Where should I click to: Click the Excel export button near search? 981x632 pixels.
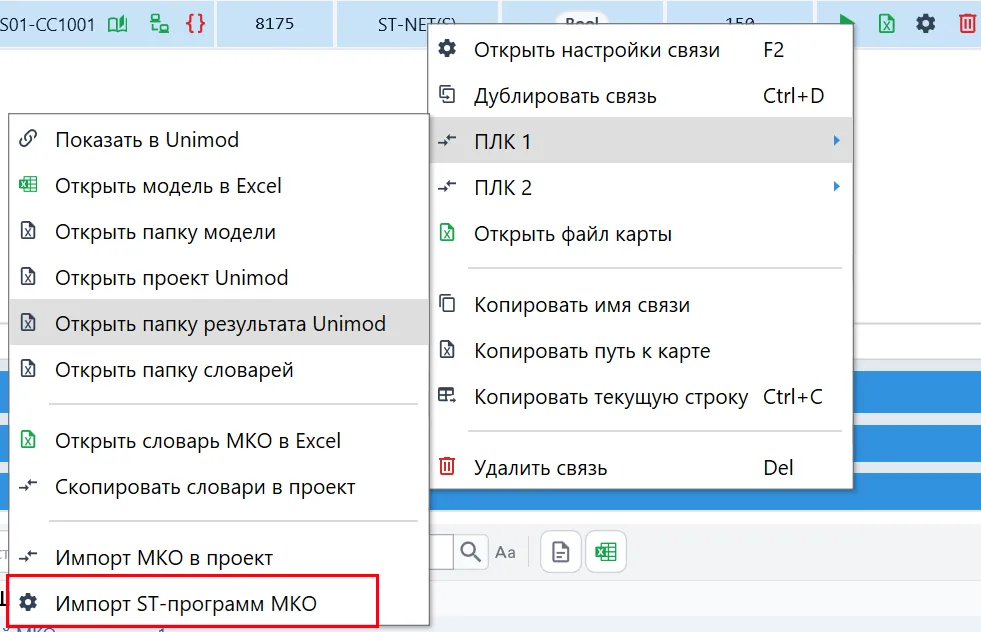tap(606, 552)
